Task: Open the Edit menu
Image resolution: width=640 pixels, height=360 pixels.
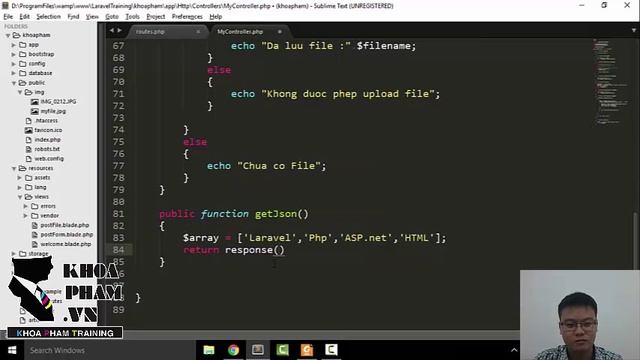Action: pyautogui.click(x=24, y=17)
